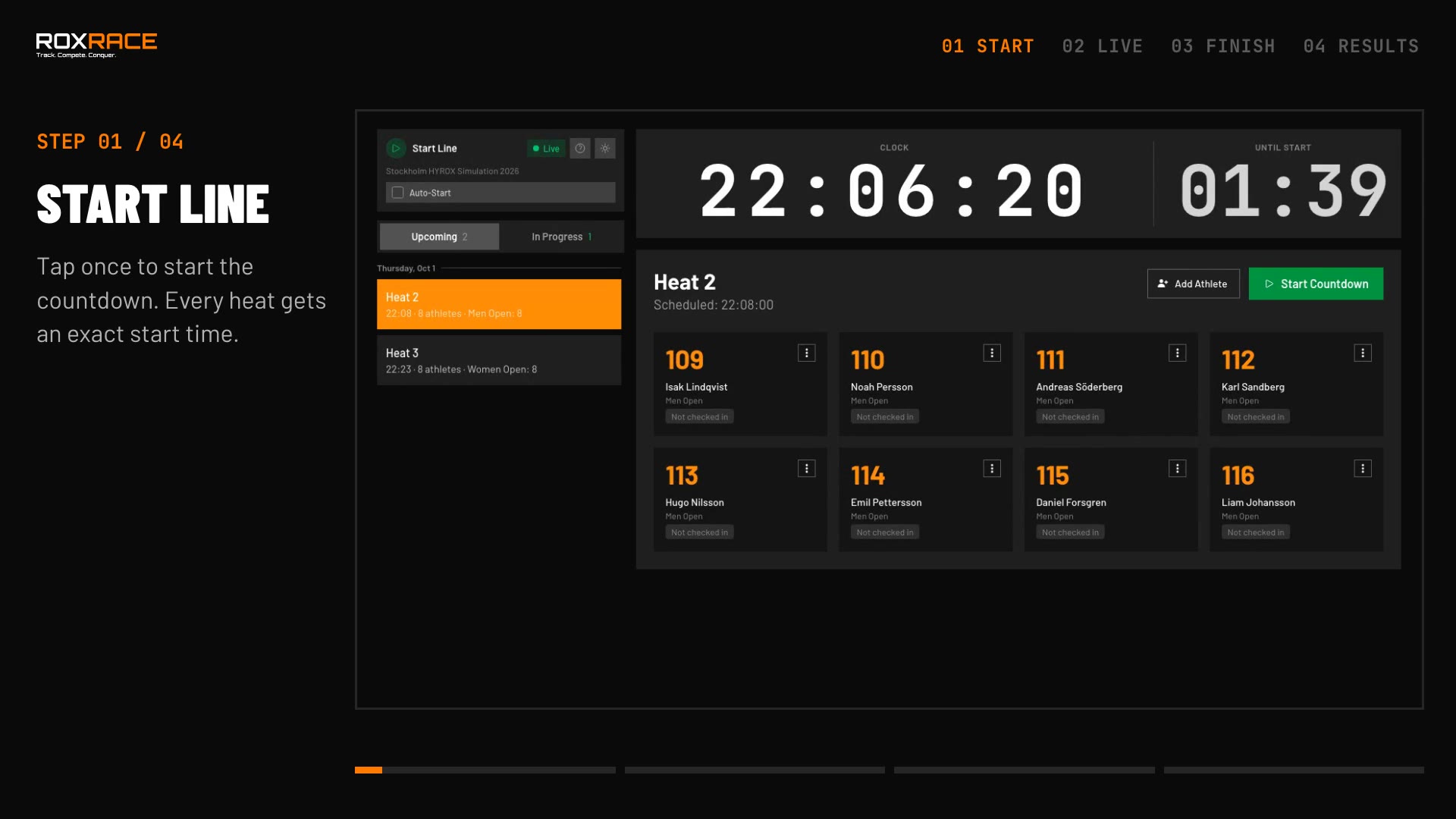1456x819 pixels.
Task: Select athlete card number 109
Action: click(x=740, y=384)
